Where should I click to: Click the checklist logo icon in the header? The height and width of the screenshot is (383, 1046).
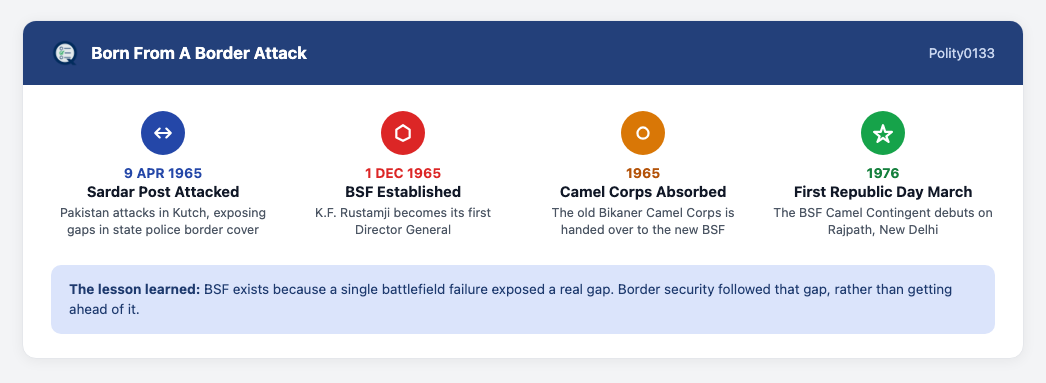click(65, 53)
